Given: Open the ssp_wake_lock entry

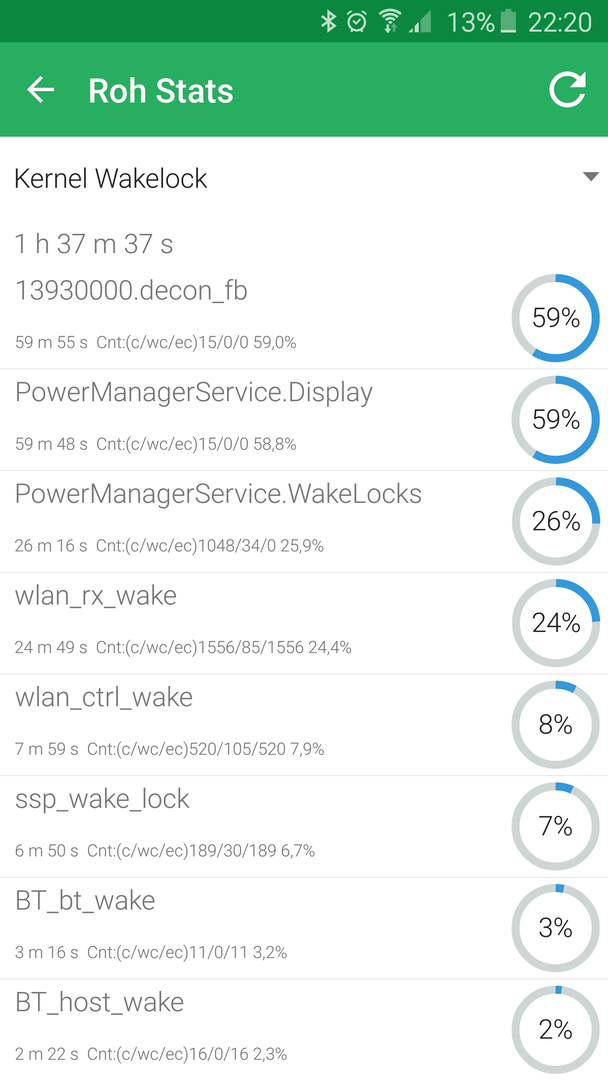Looking at the screenshot, I should (304, 827).
